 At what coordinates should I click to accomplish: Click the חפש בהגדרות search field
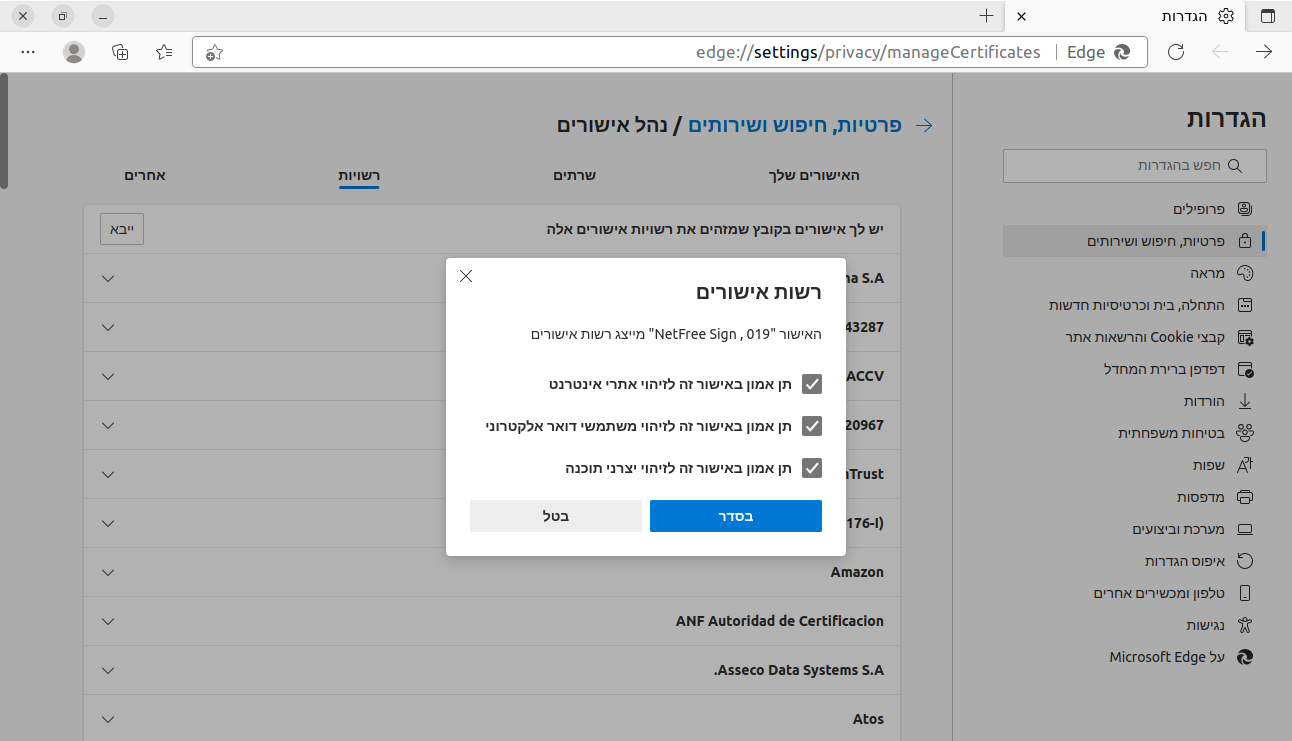pyautogui.click(x=1135, y=166)
